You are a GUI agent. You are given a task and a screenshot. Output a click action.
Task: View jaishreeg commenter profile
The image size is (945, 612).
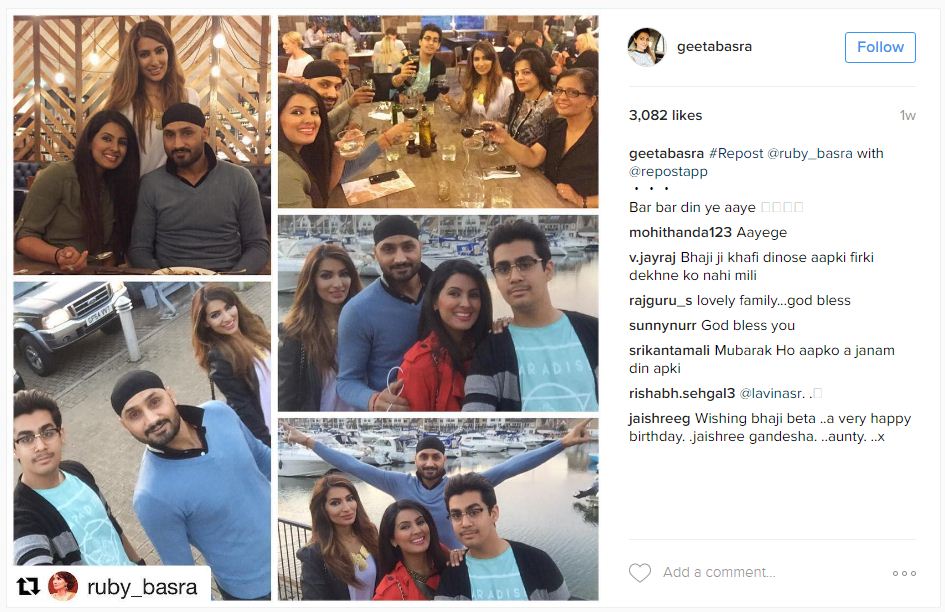659,418
